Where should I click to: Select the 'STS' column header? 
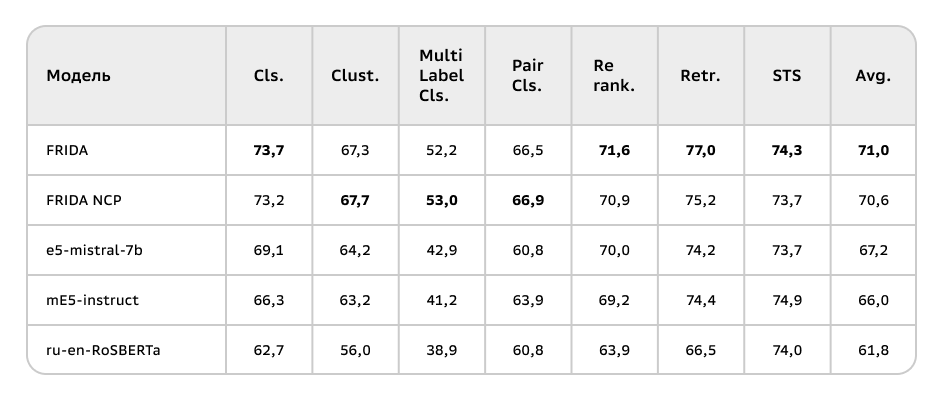click(x=787, y=76)
